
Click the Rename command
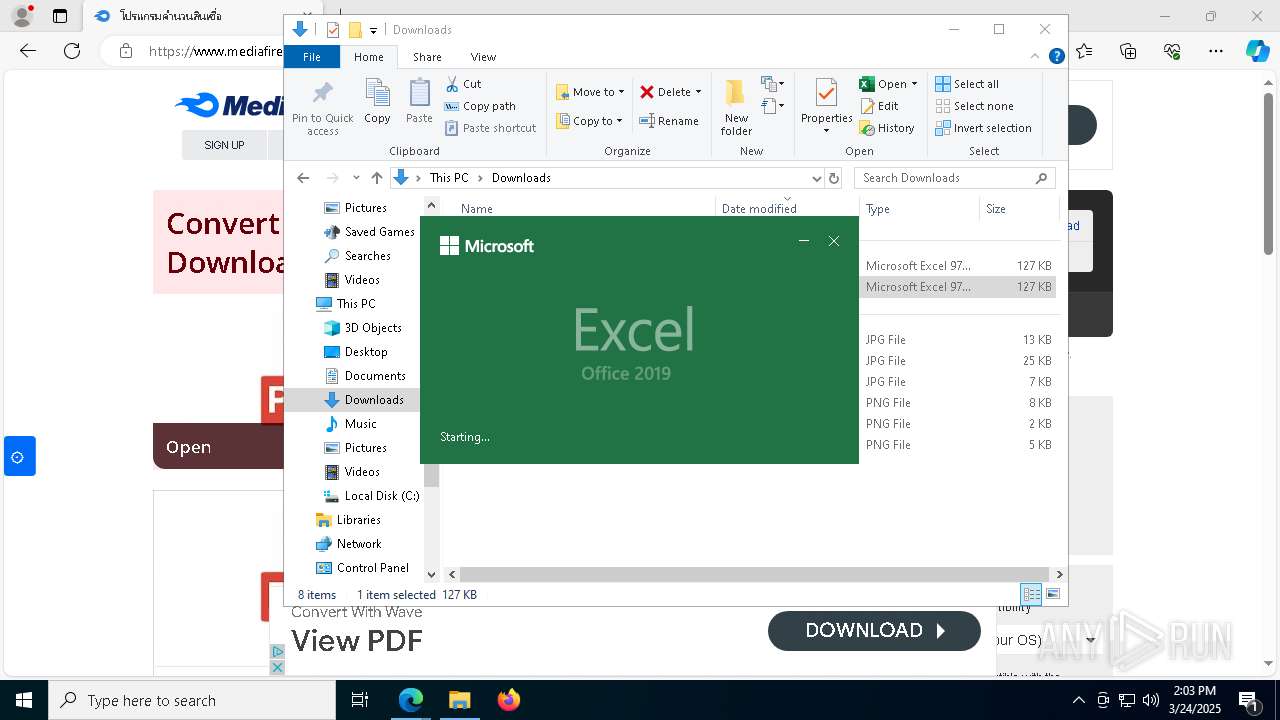pyautogui.click(x=669, y=121)
